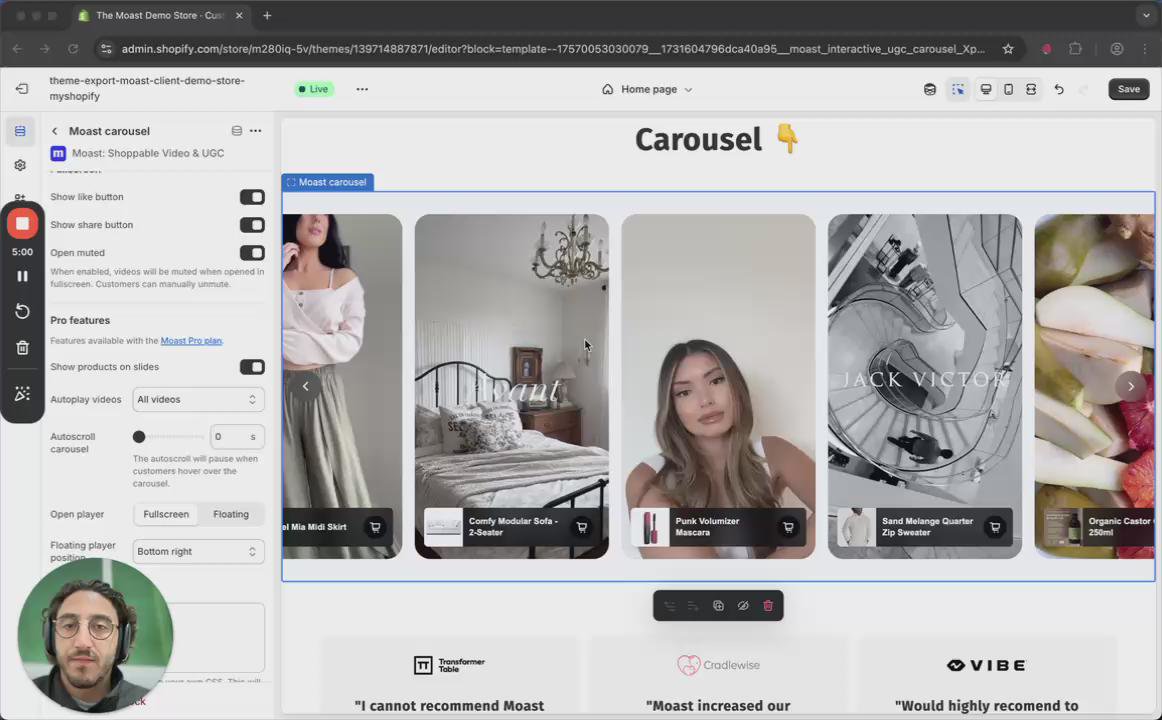The image size is (1162, 720).
Task: Save theme changes
Action: click(x=1129, y=89)
